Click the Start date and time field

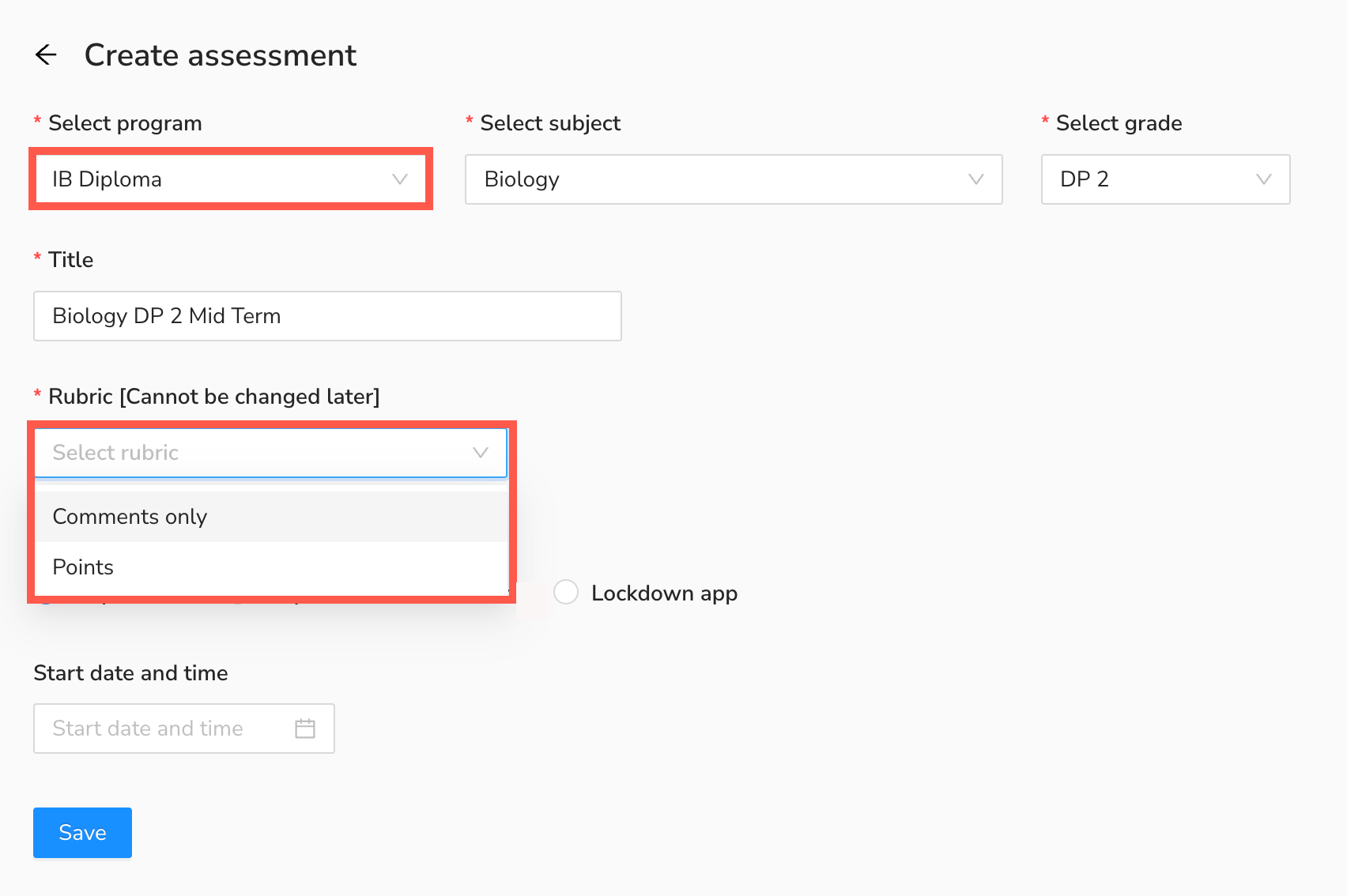coord(184,728)
